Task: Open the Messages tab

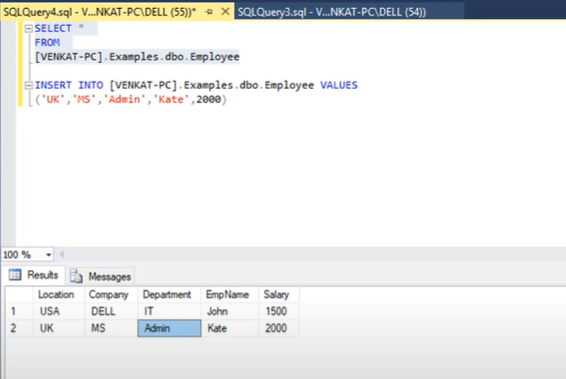Action: tap(101, 276)
